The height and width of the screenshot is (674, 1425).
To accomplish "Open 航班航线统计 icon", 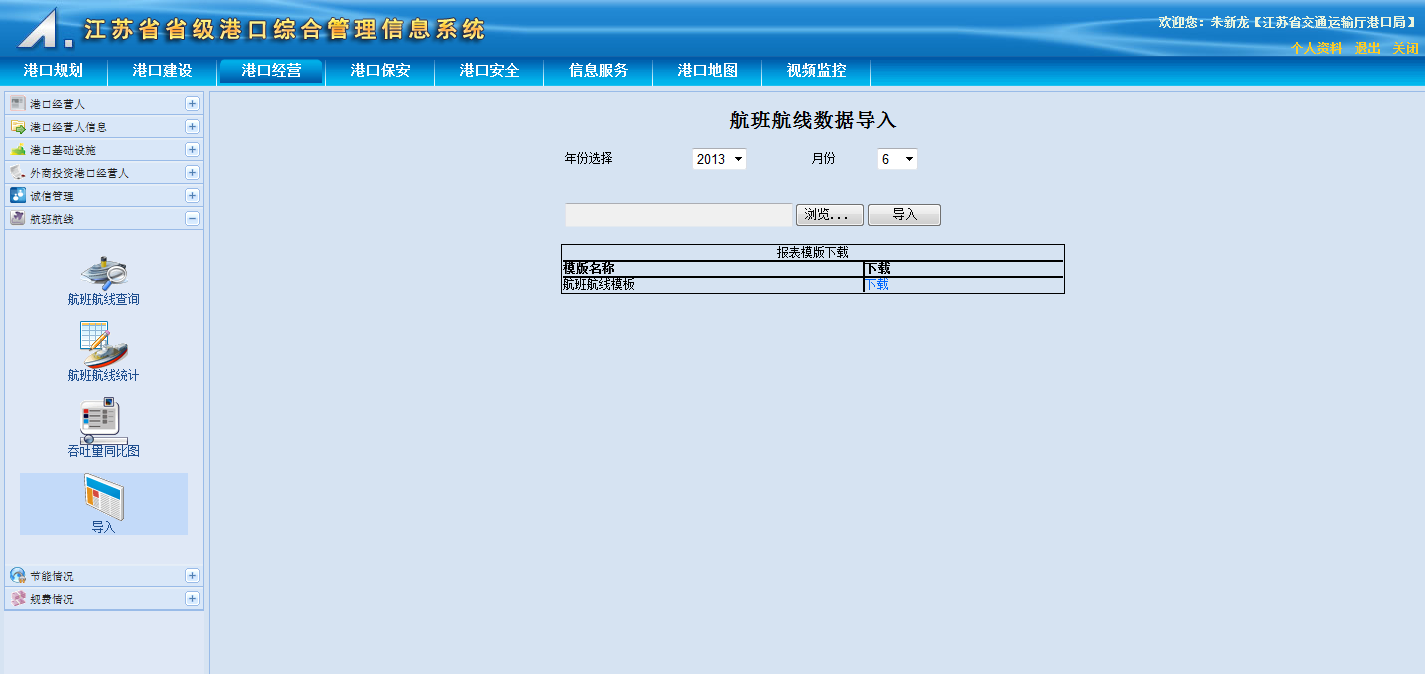I will pyautogui.click(x=103, y=345).
